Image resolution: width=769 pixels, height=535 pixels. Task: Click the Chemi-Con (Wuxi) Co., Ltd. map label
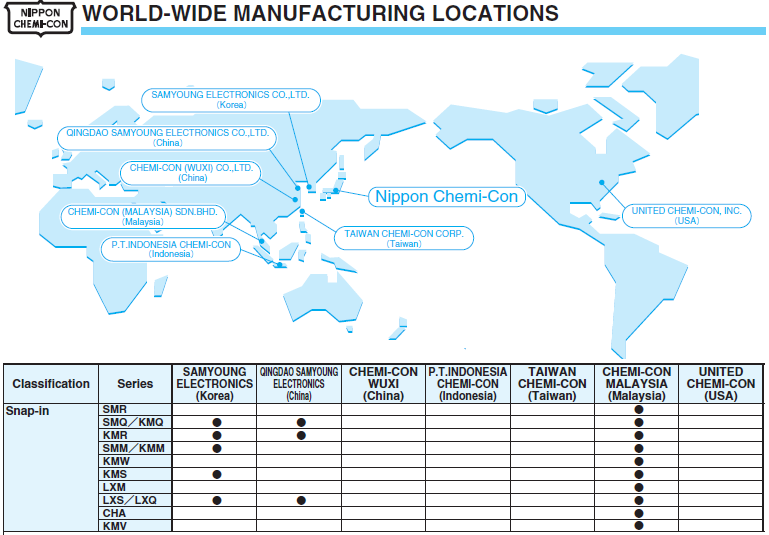[x=192, y=173]
